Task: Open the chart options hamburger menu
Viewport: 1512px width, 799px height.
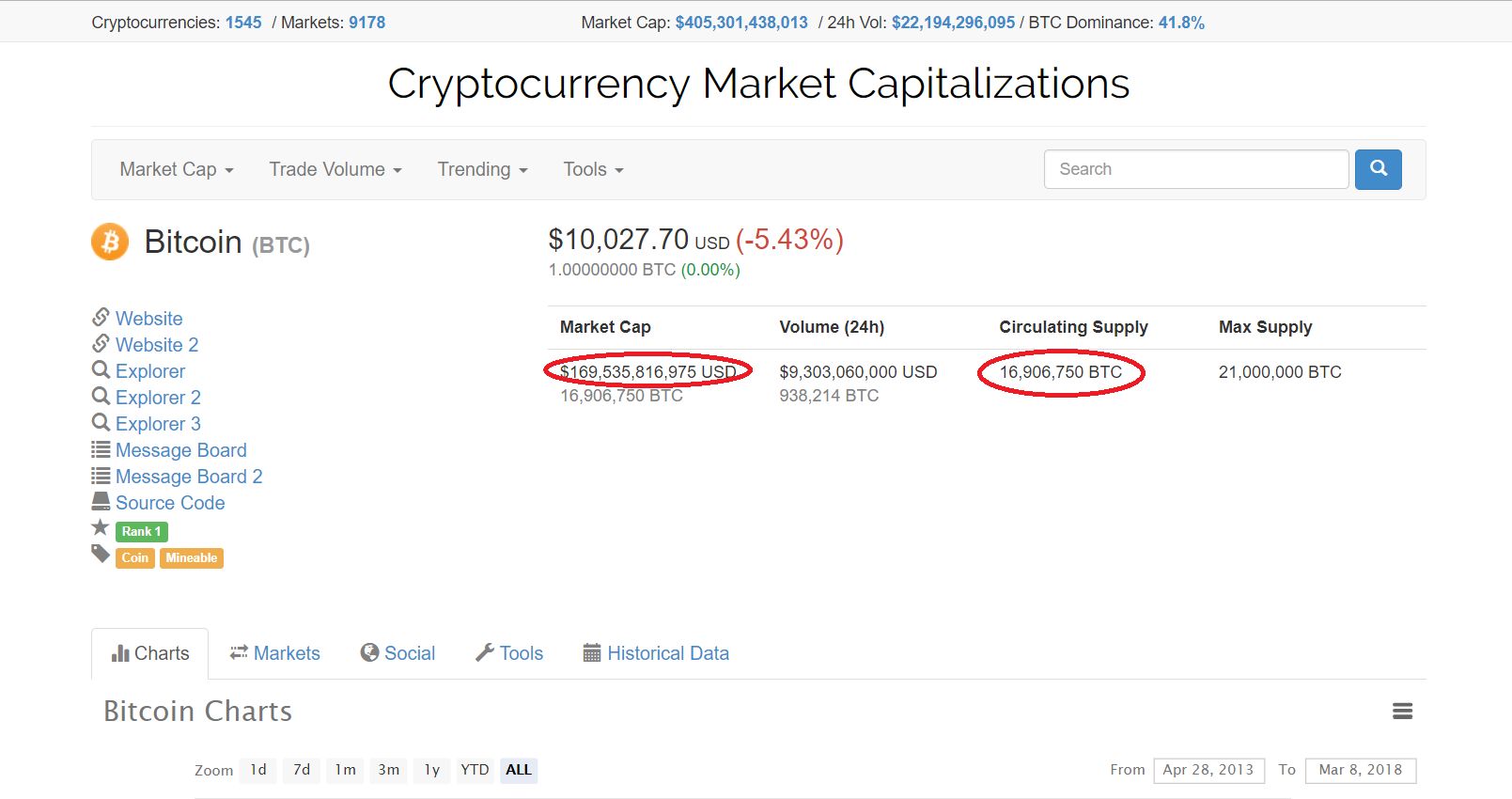Action: coord(1402,712)
